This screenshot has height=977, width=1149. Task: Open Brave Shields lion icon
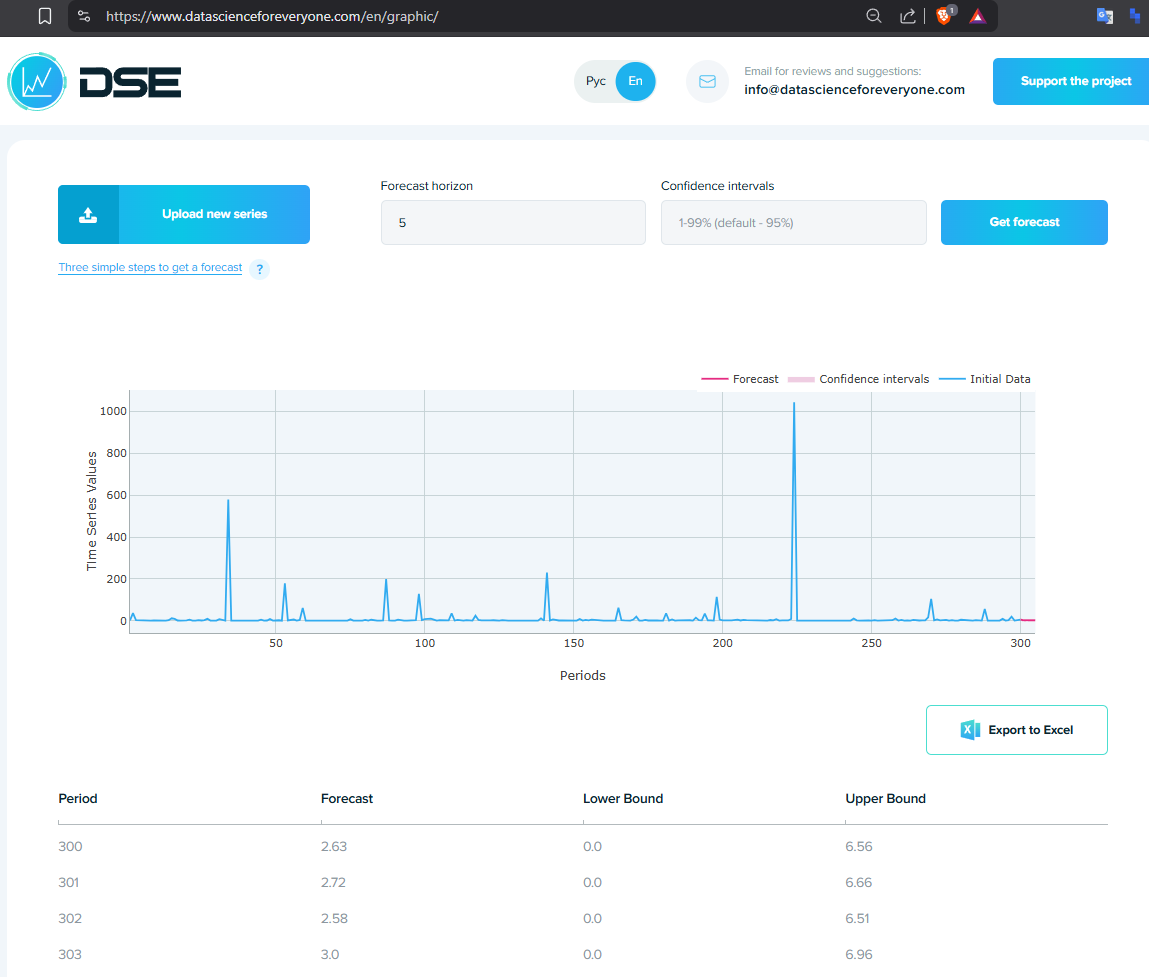click(945, 16)
